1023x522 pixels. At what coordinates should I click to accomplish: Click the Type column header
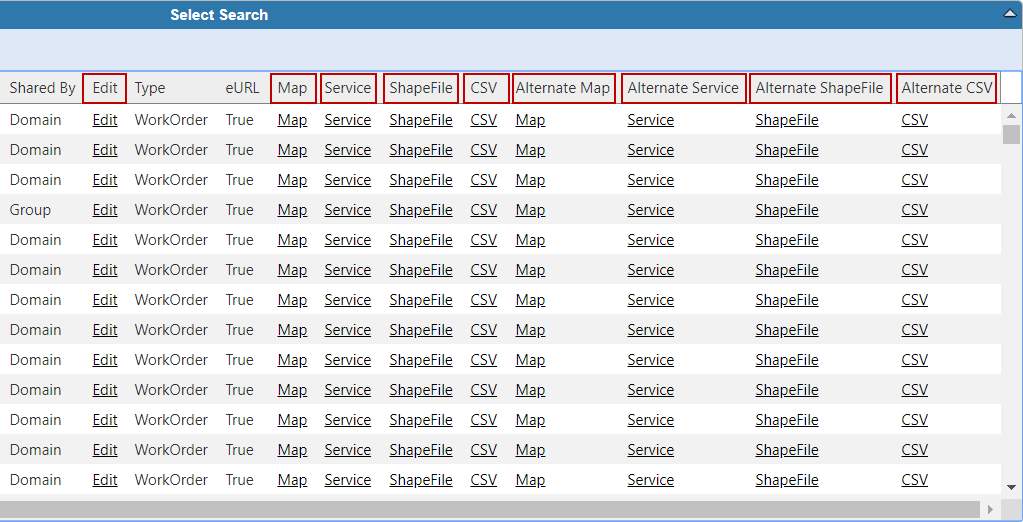tap(150, 88)
